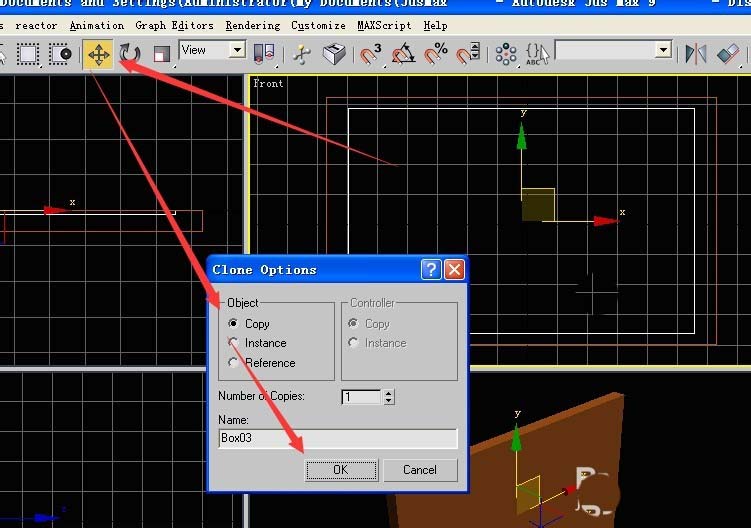Click the Mirror tool icon
This screenshot has height=528, width=751.
(x=695, y=54)
